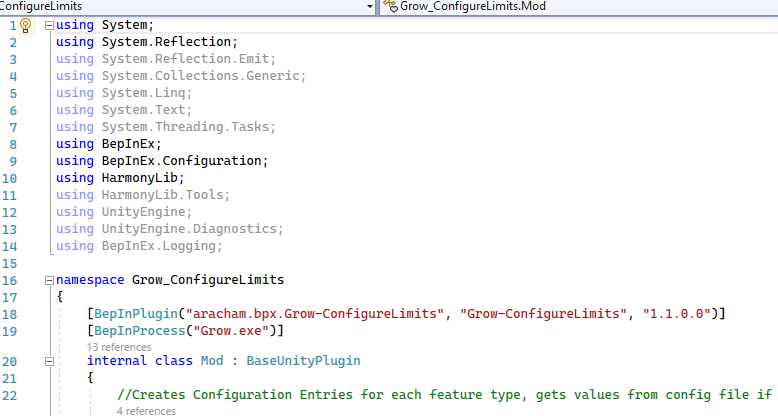Show the 4 references CodeLens link
This screenshot has width=778, height=416.
(x=146, y=410)
